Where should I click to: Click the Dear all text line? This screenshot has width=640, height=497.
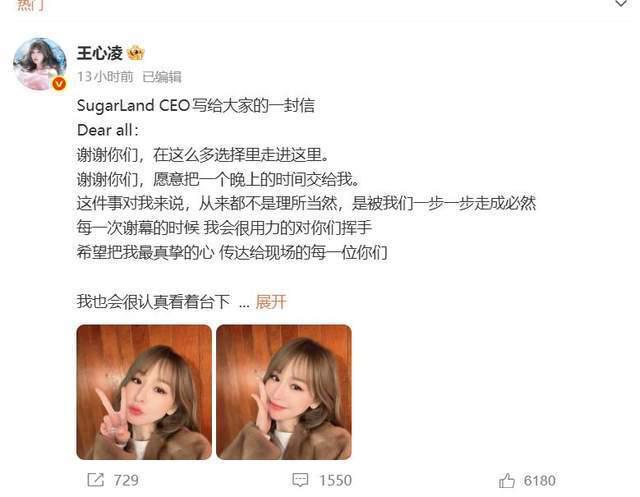pyautogui.click(x=108, y=130)
